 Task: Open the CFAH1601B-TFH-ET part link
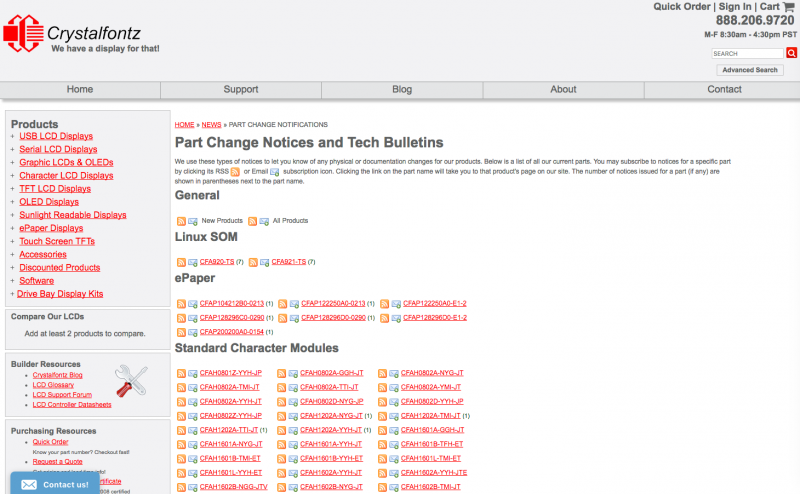(432, 444)
